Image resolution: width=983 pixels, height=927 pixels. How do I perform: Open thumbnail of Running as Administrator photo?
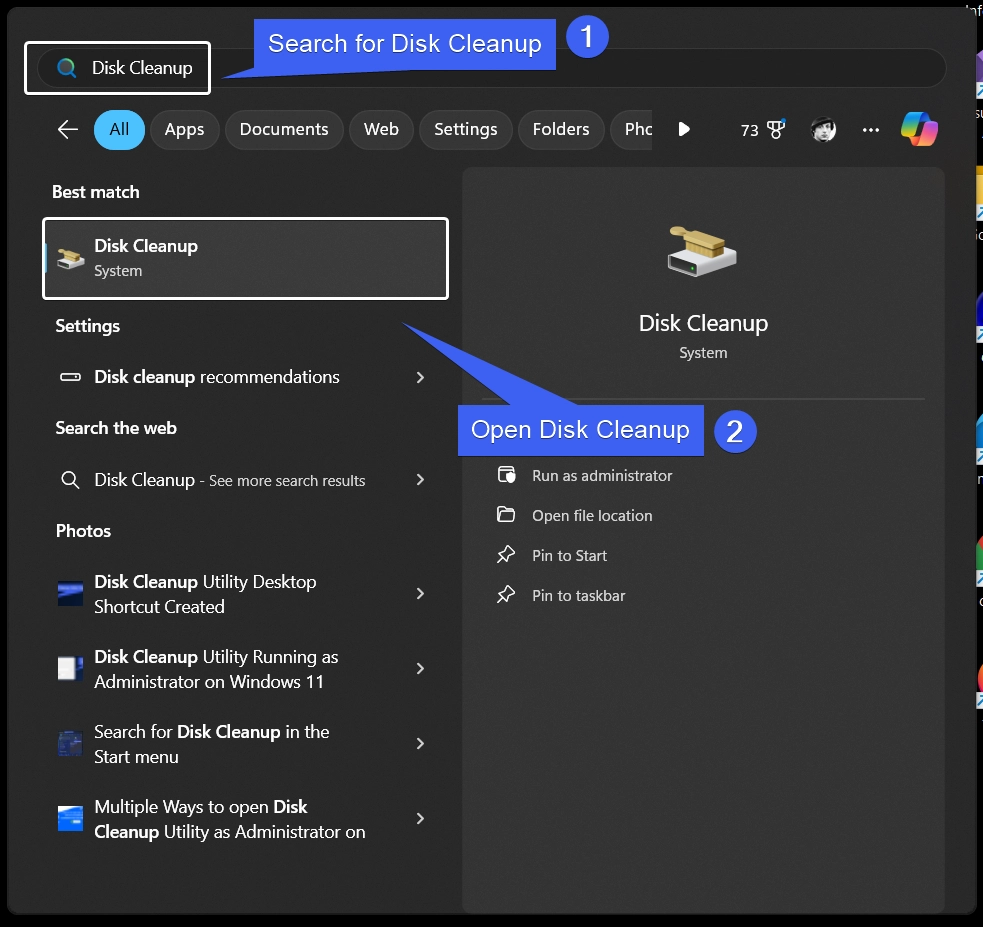(70, 668)
